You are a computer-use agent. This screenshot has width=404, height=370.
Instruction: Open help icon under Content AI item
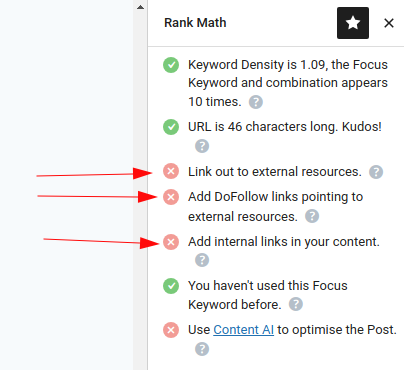coord(202,349)
